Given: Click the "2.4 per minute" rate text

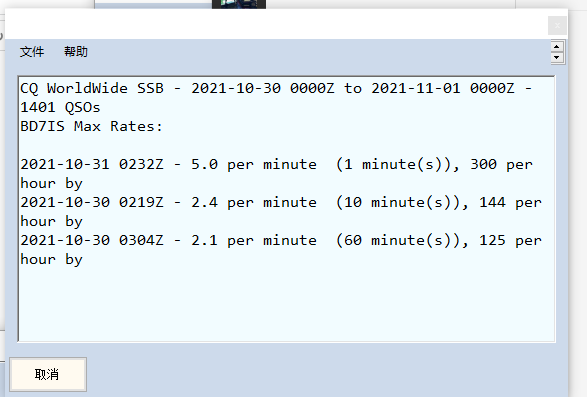Looking at the screenshot, I should (x=254, y=202).
